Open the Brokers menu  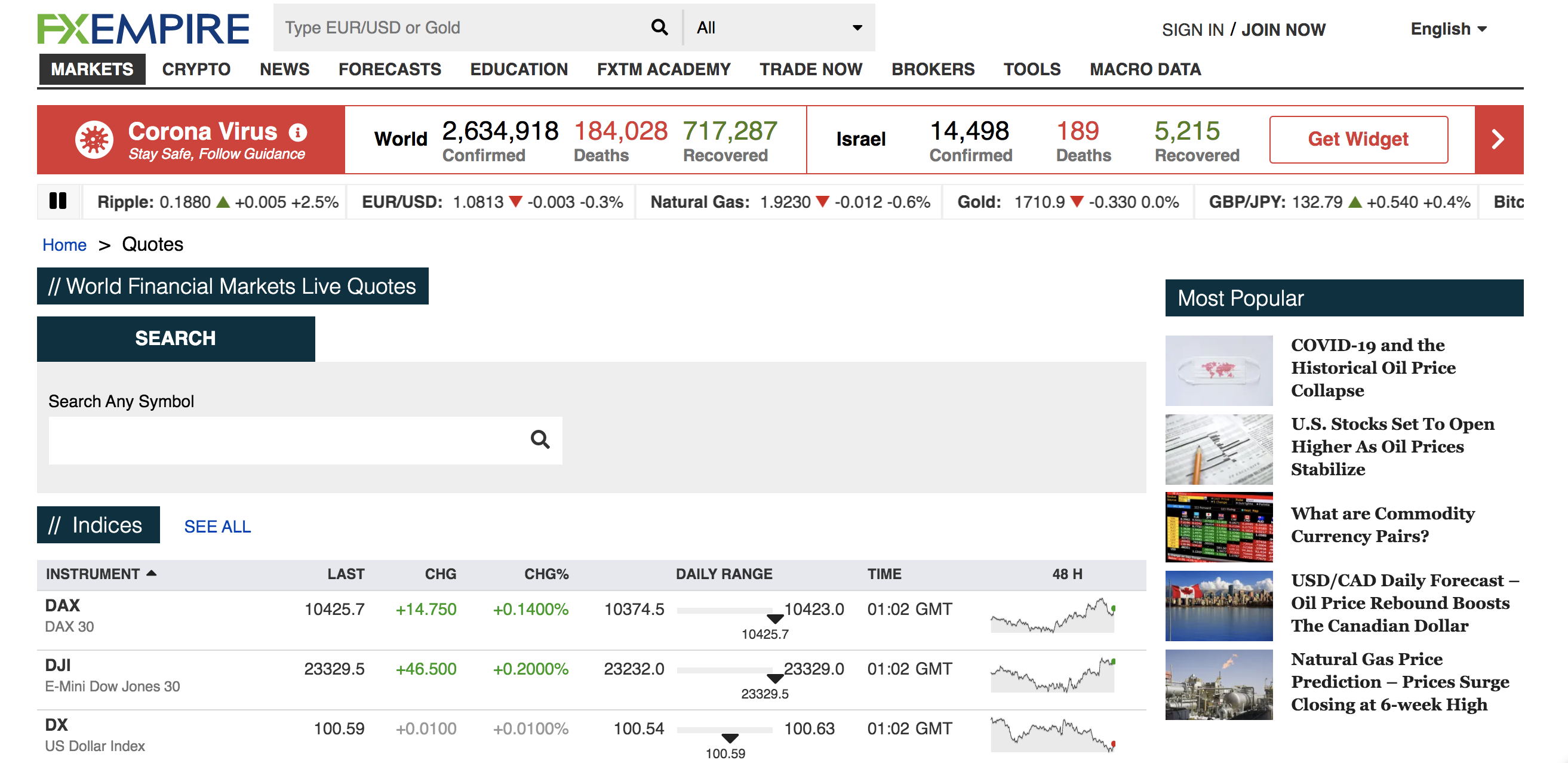click(933, 69)
